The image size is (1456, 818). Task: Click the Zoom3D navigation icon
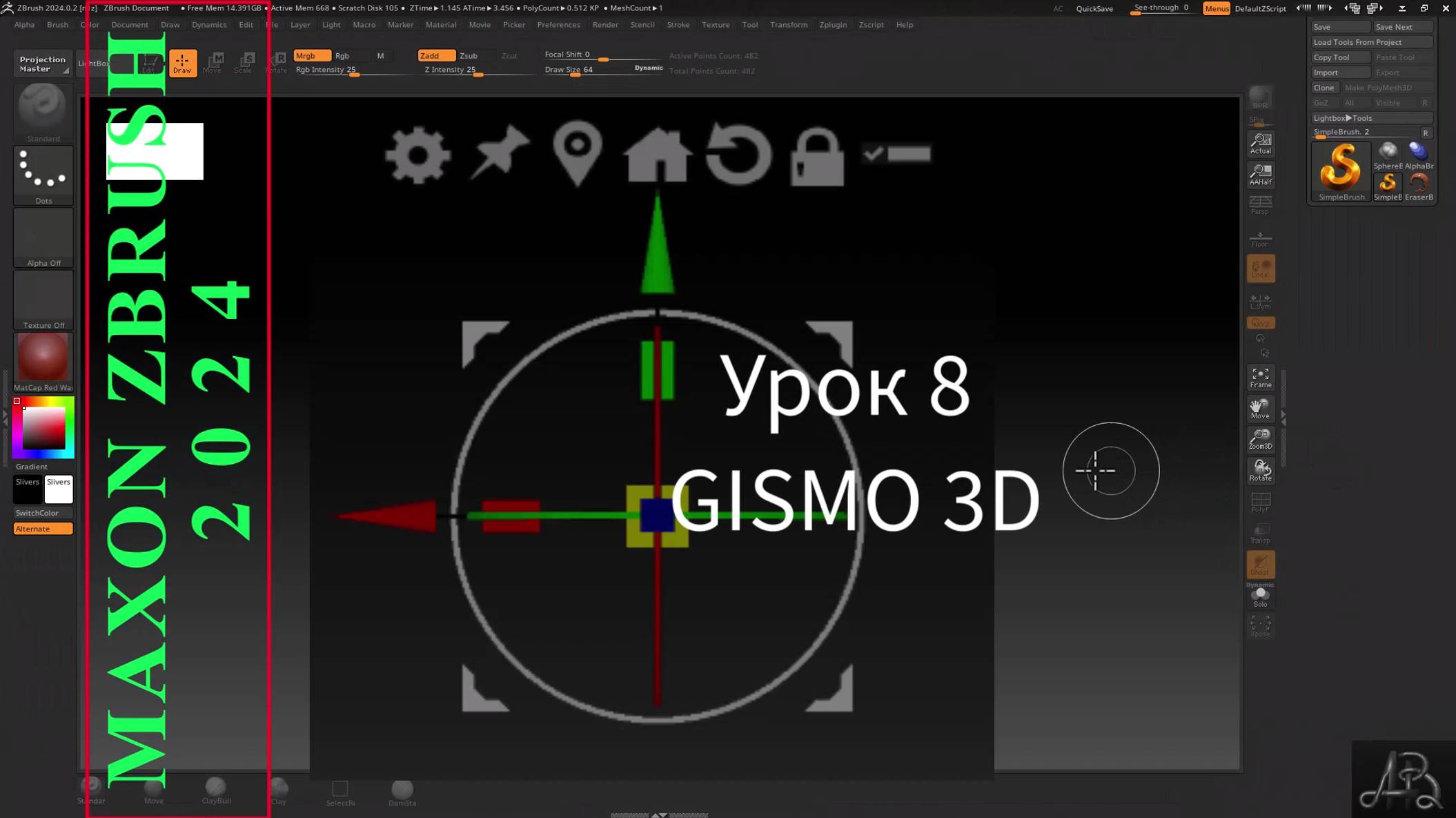(1260, 439)
